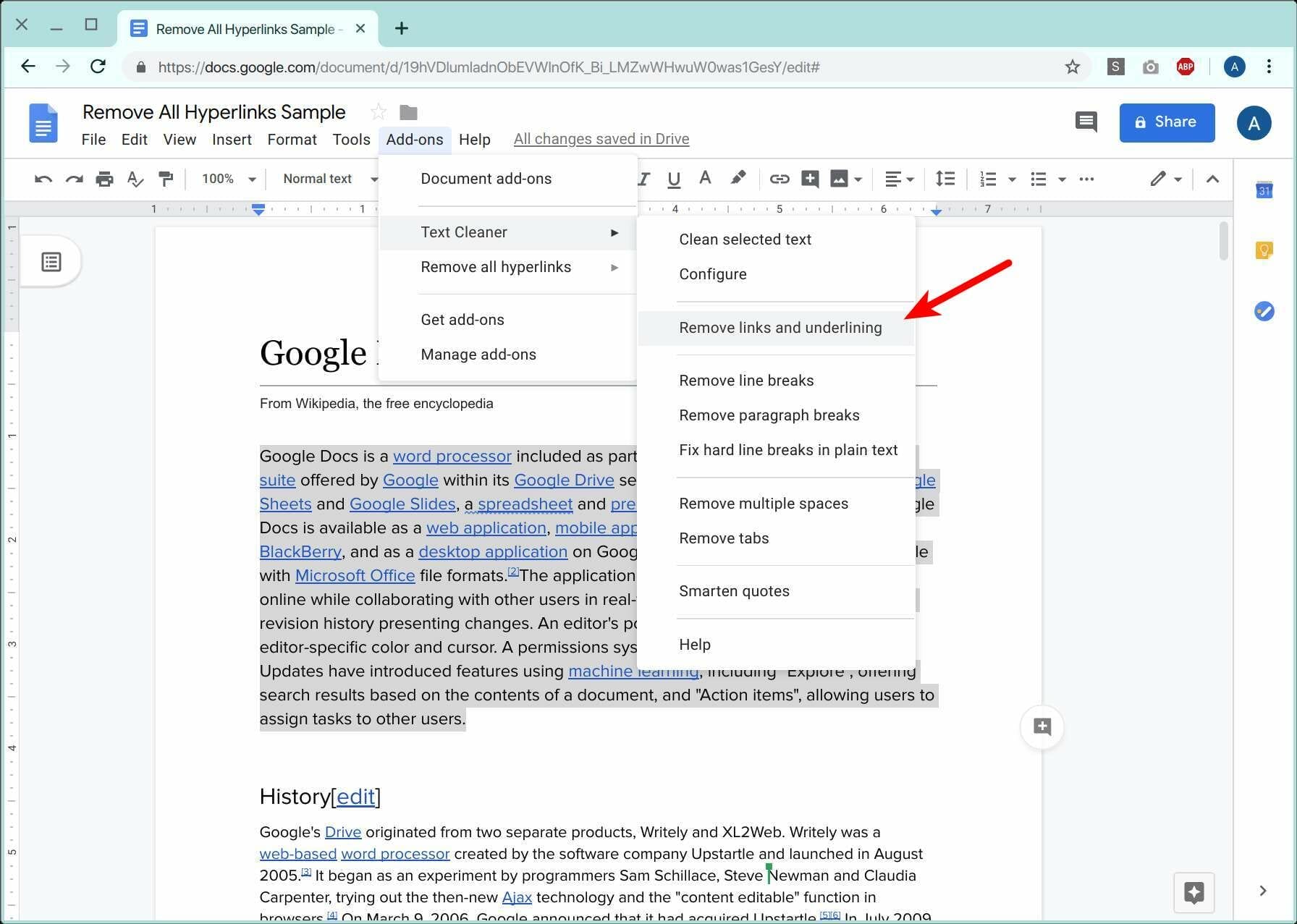
Task: Open the text alignment dropdown
Action: [900, 179]
